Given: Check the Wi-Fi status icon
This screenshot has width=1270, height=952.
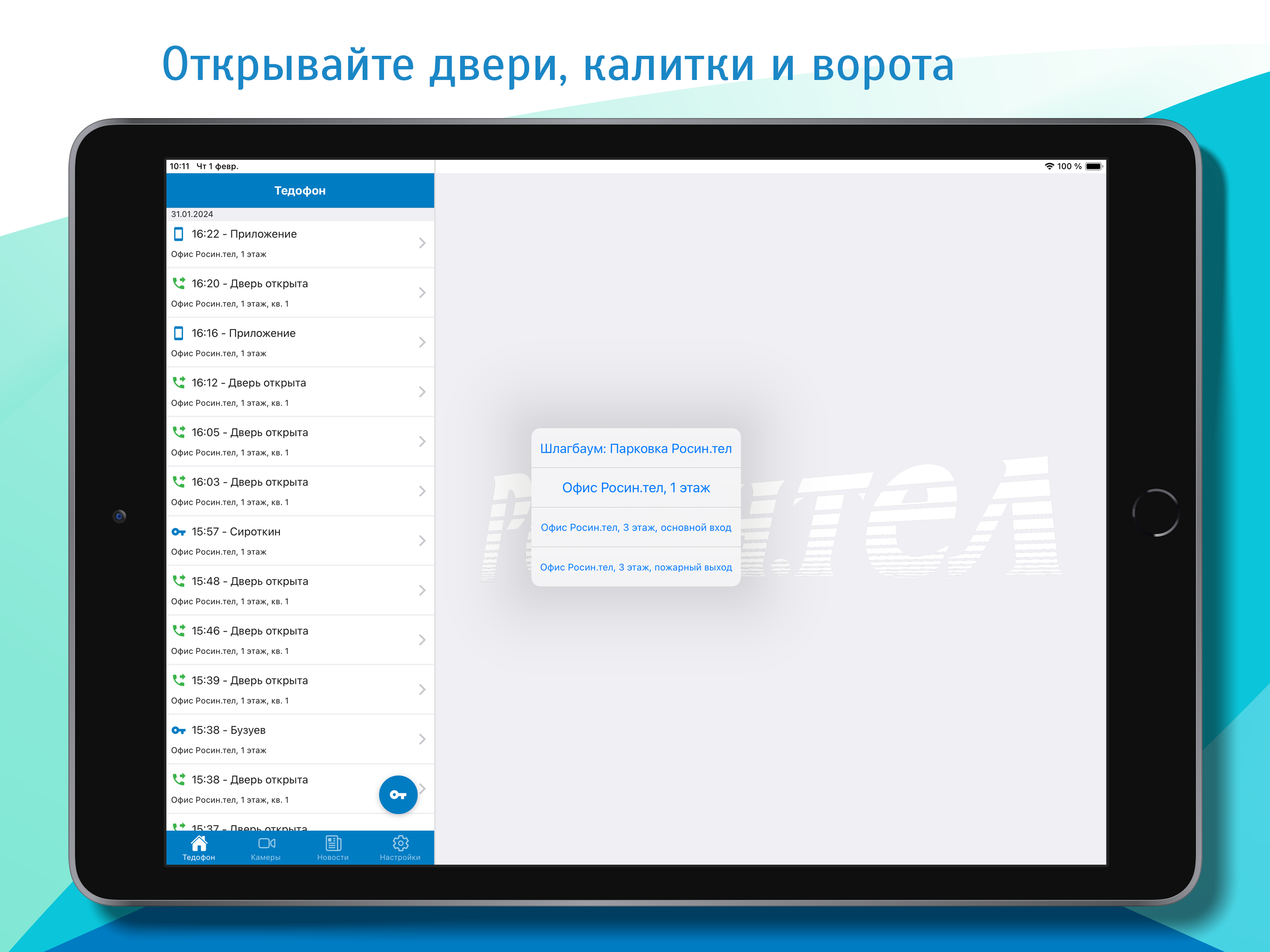Looking at the screenshot, I should click(1049, 166).
